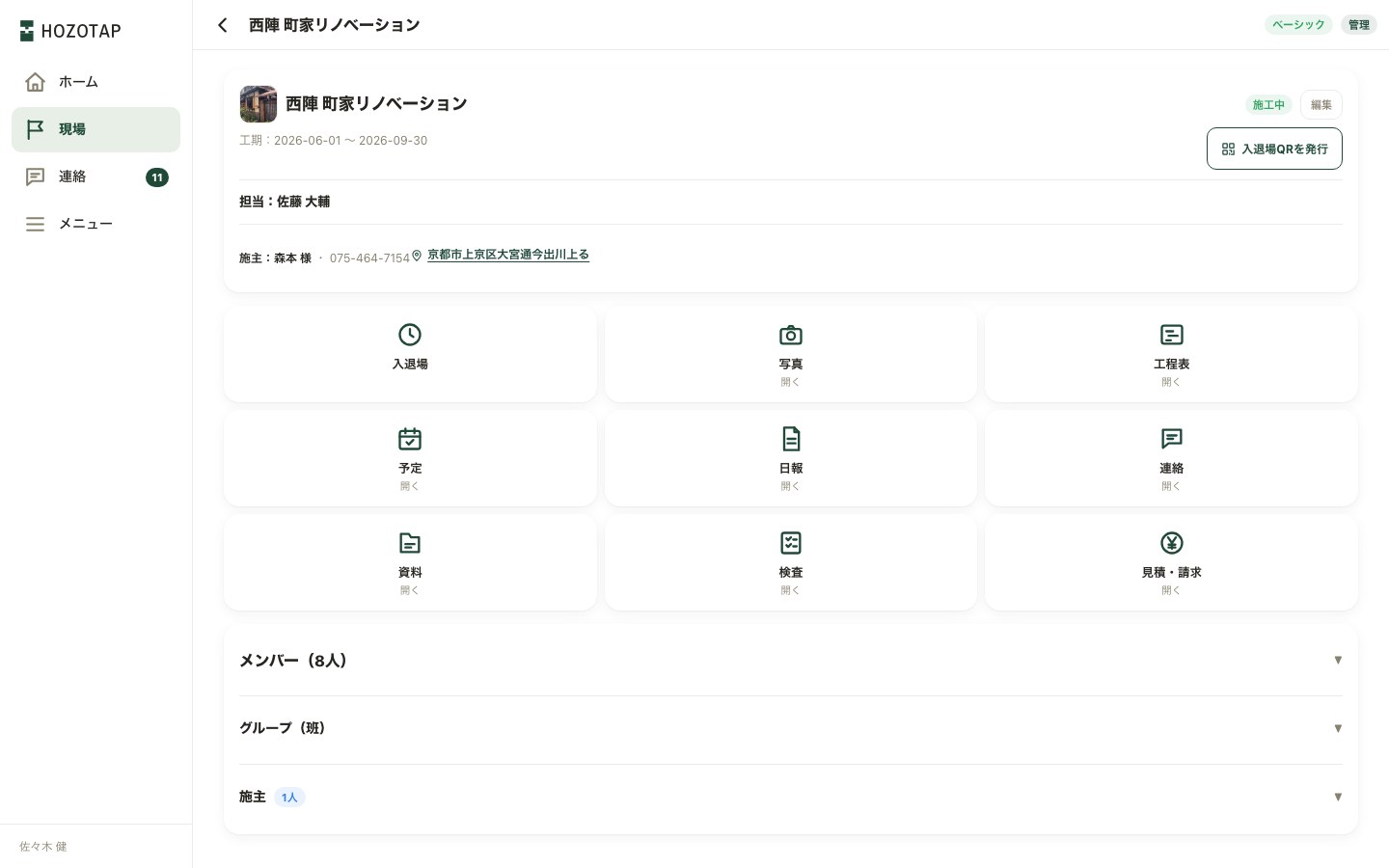Viewport: 1389px width, 868px height.
Task: Open the 見積・請求 yen icon
Action: [1171, 543]
